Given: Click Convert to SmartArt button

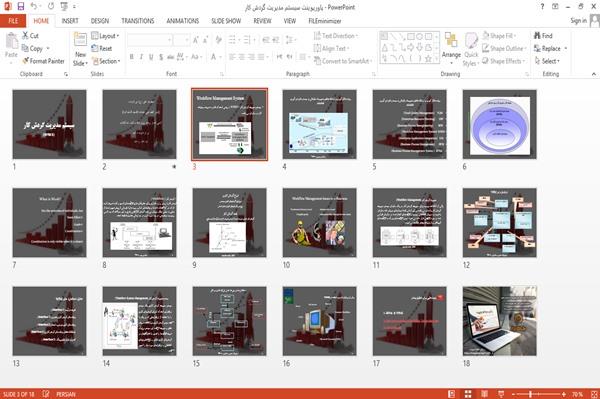Looking at the screenshot, I should 343,61.
